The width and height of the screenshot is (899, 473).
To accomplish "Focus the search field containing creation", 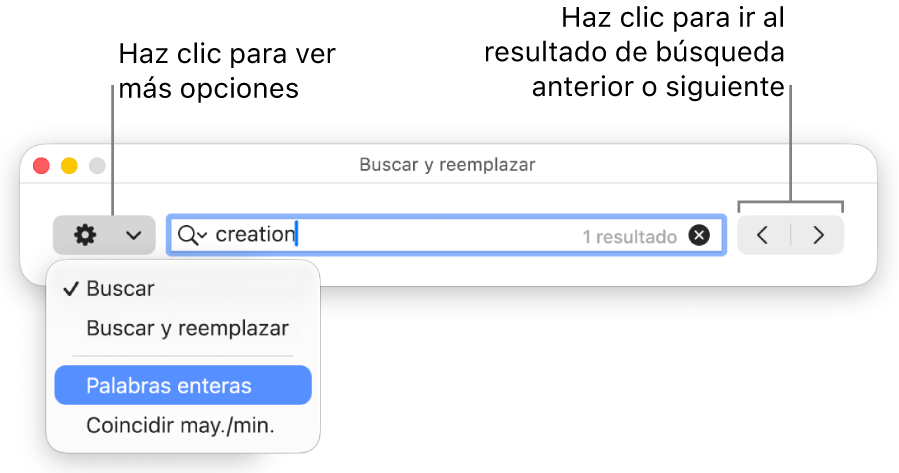I will point(447,235).
